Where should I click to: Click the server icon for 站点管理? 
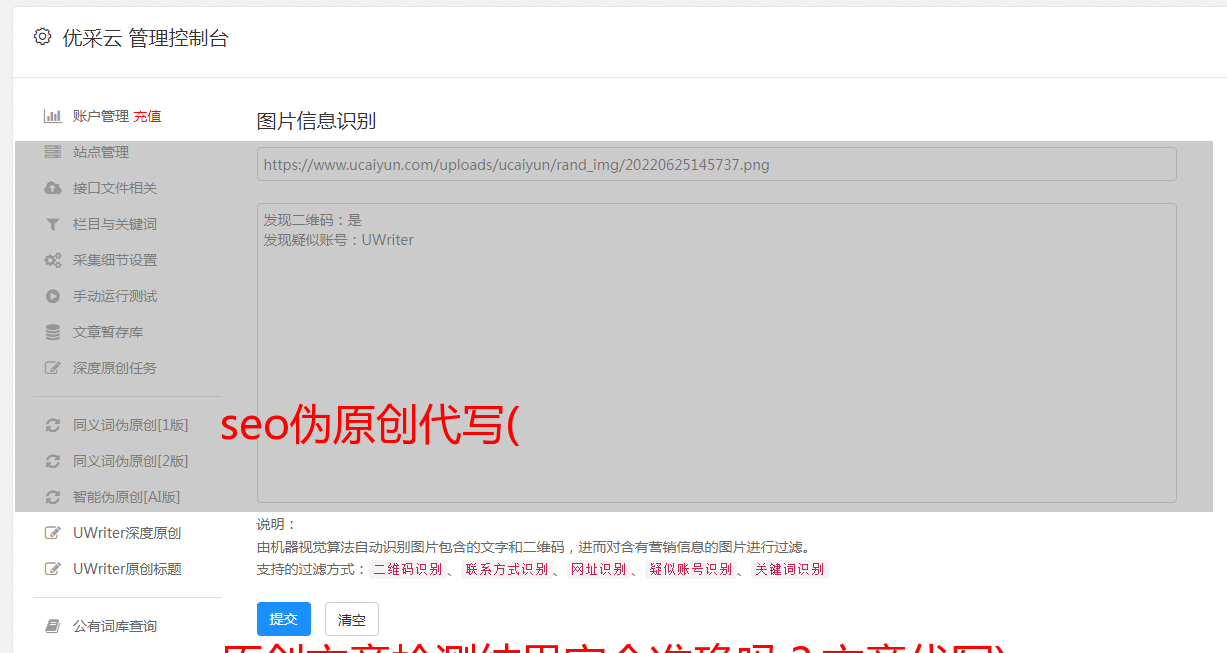[x=53, y=152]
